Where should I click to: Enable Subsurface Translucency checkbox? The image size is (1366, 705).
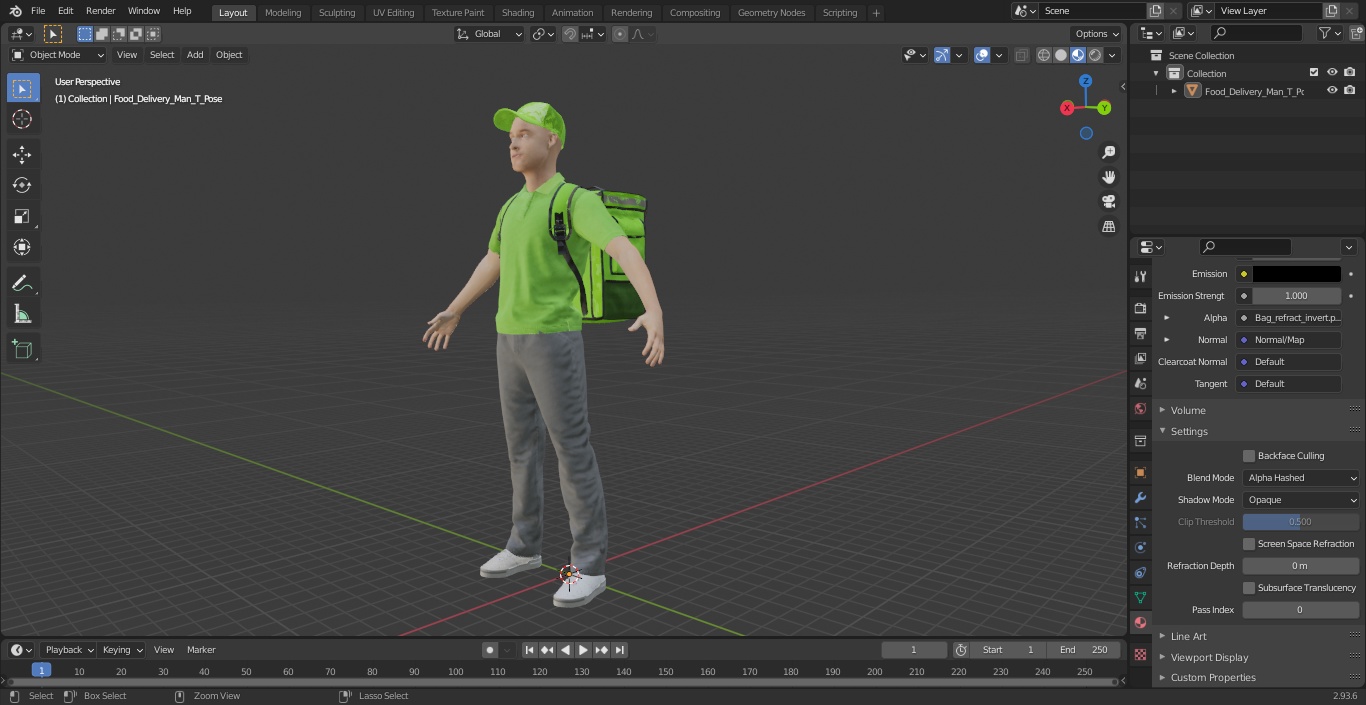coord(1249,588)
